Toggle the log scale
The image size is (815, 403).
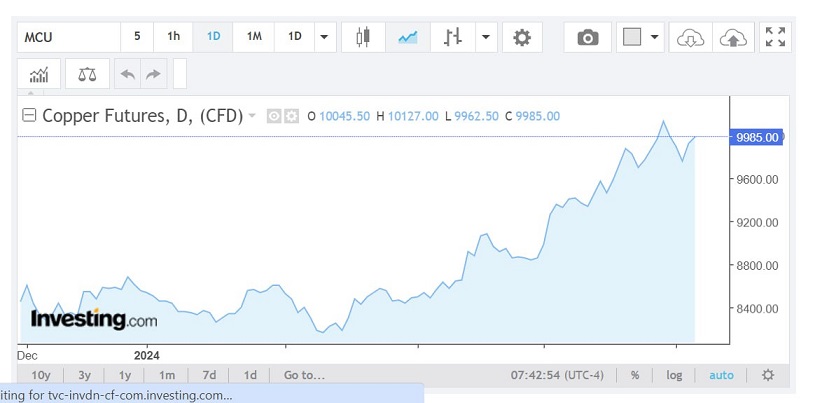pyautogui.click(x=674, y=375)
